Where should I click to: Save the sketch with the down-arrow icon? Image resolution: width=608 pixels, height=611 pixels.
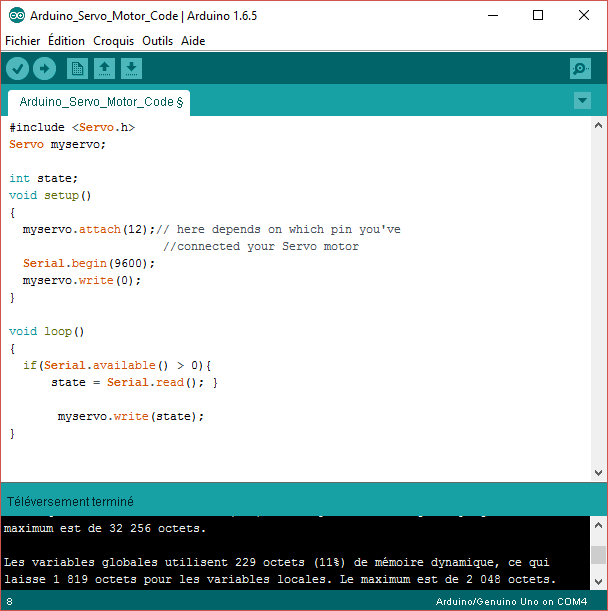(x=131, y=69)
